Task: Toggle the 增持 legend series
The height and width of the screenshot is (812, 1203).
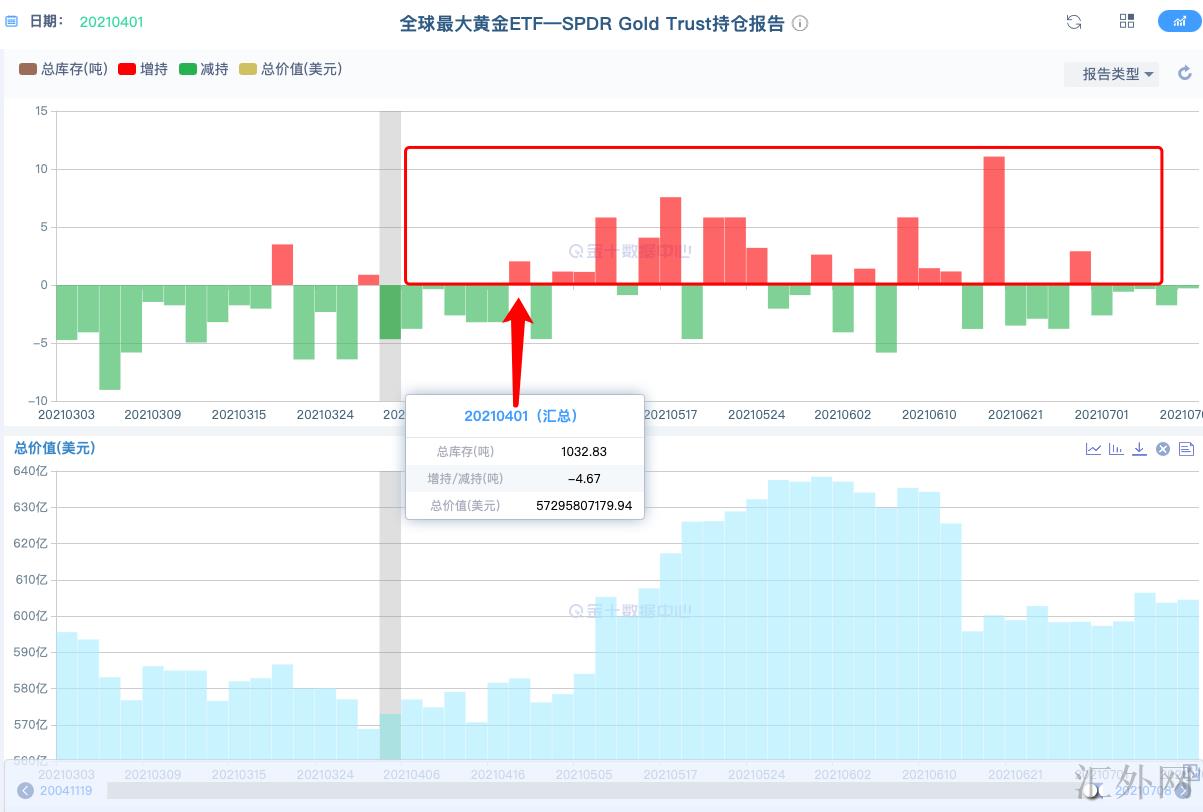Action: tap(143, 69)
